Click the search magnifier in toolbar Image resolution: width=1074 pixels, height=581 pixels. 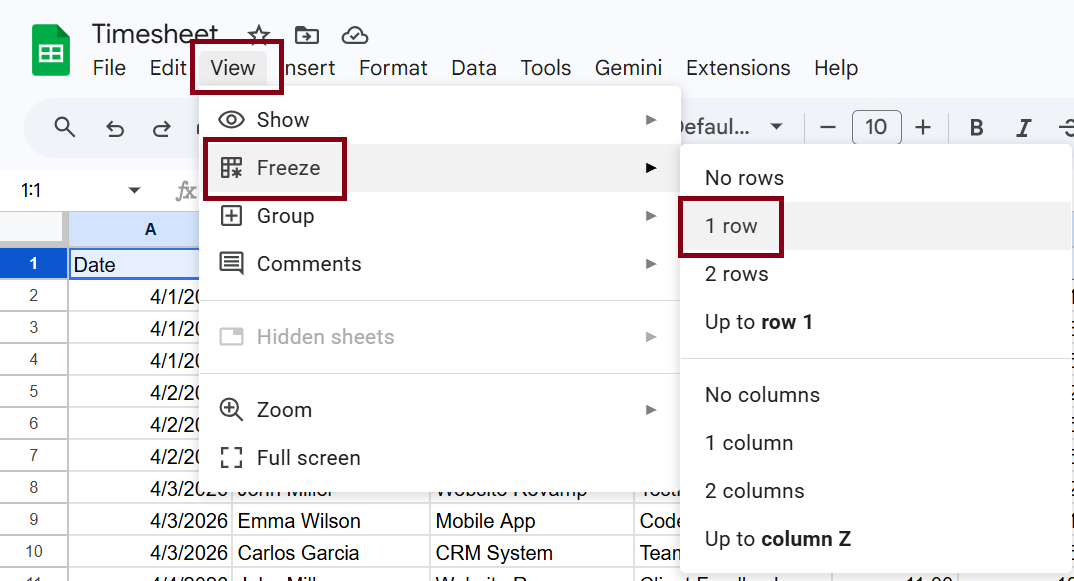(x=65, y=127)
